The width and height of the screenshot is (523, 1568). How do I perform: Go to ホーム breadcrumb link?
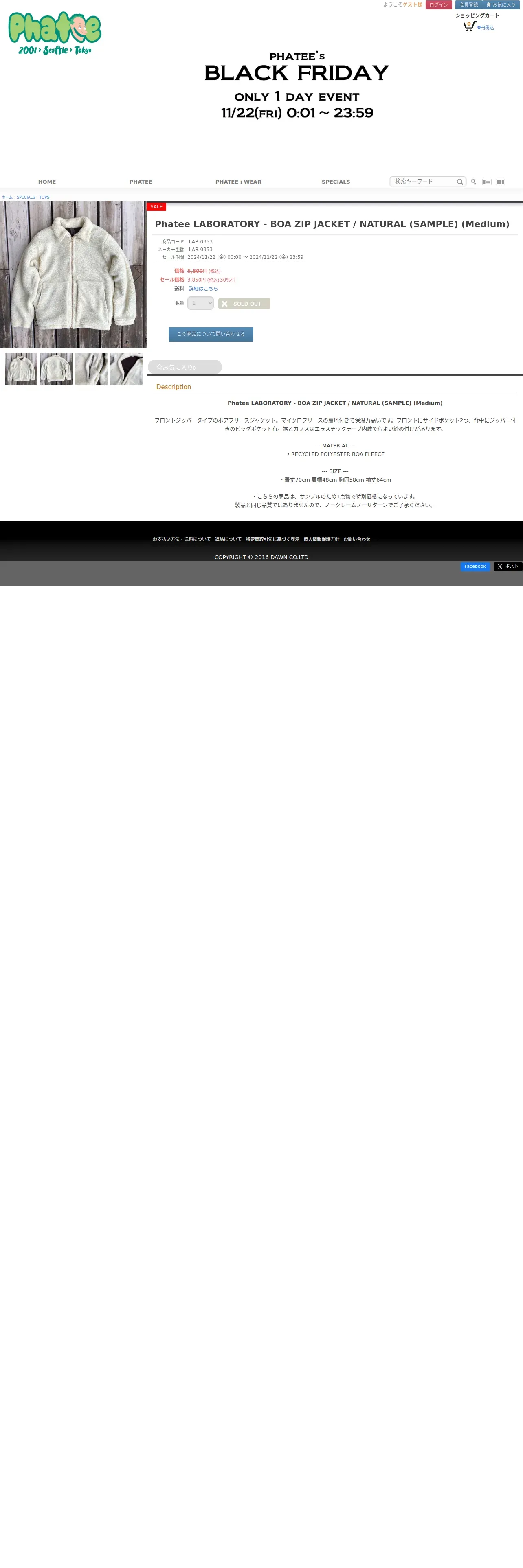7,197
